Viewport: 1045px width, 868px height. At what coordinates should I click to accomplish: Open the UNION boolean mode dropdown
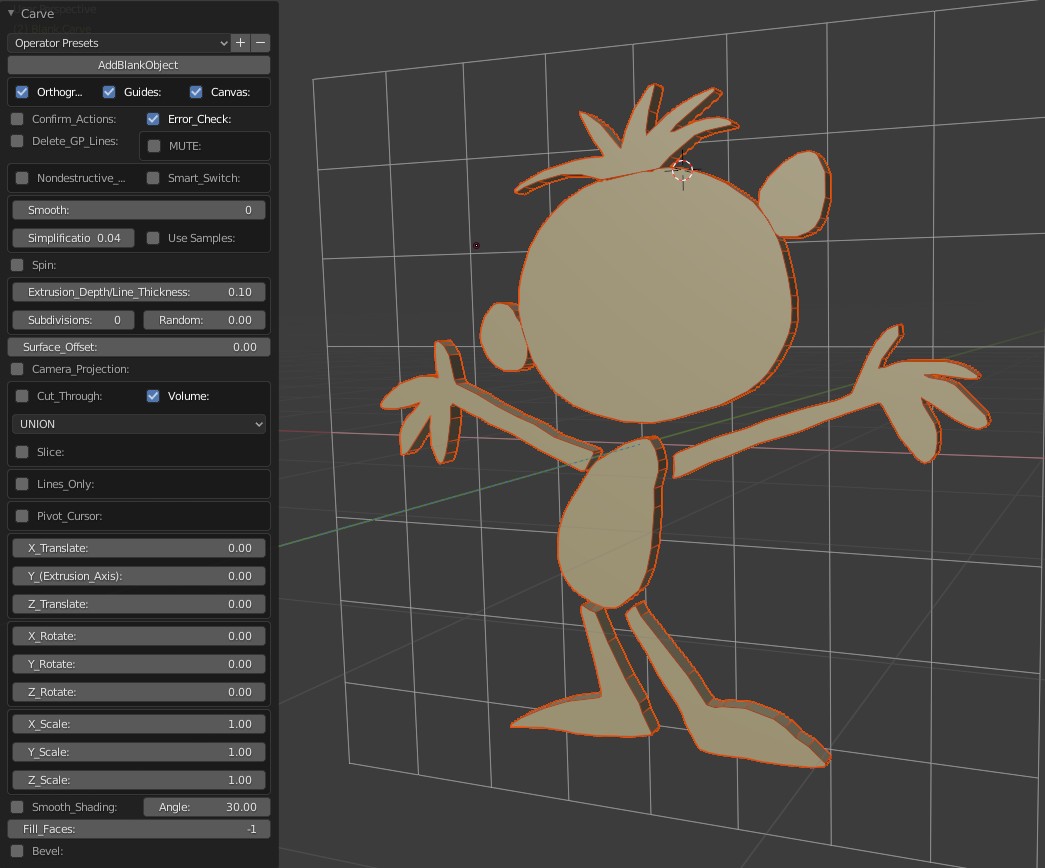coord(139,424)
